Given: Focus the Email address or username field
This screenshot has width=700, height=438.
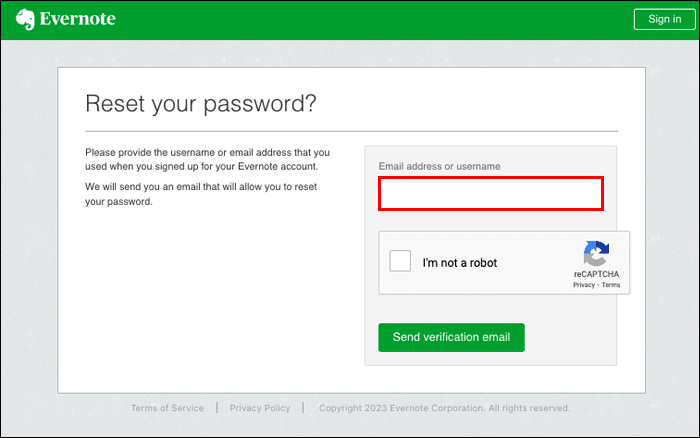Looking at the screenshot, I should [491, 193].
